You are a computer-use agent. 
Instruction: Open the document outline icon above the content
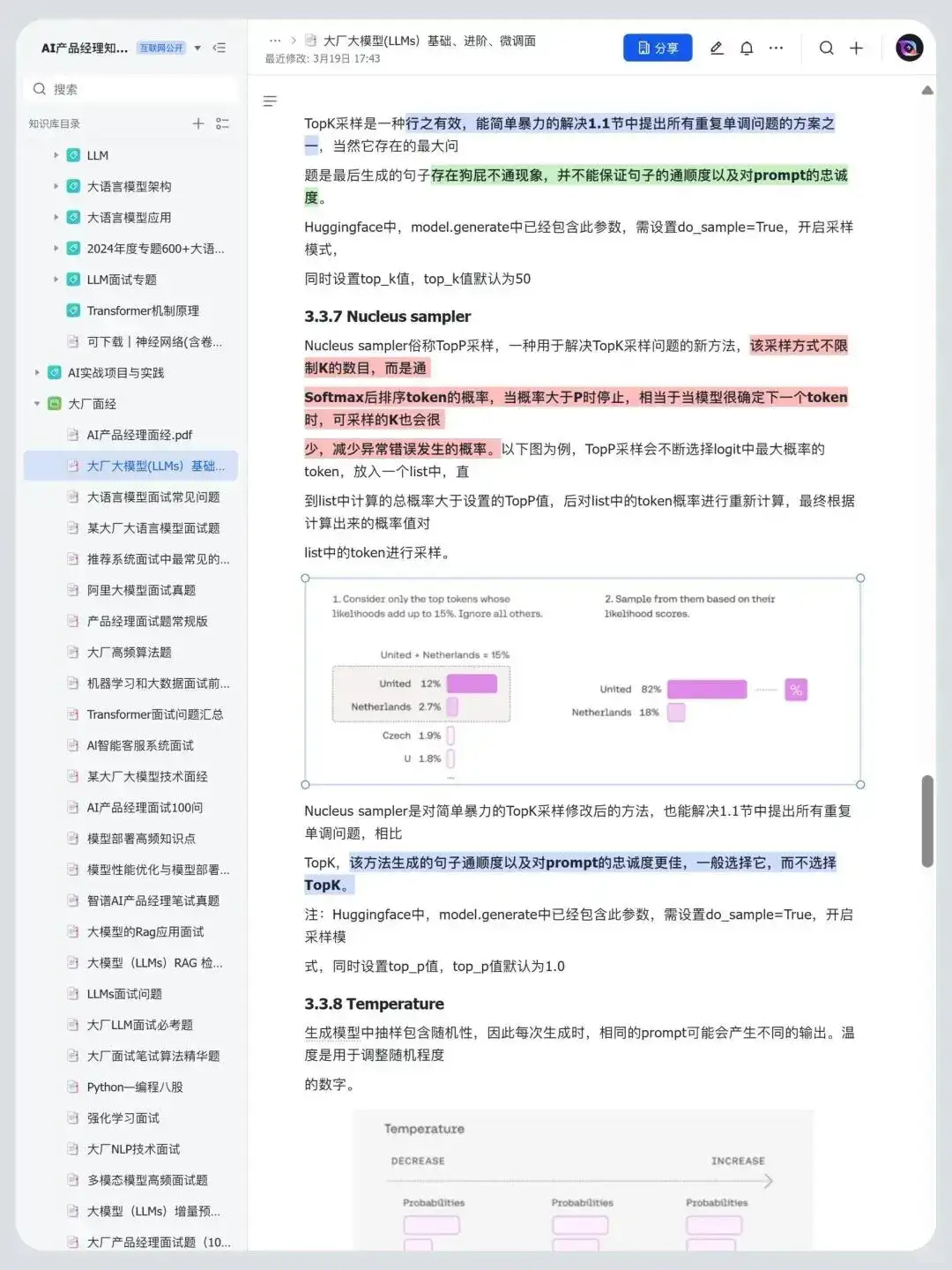point(270,101)
